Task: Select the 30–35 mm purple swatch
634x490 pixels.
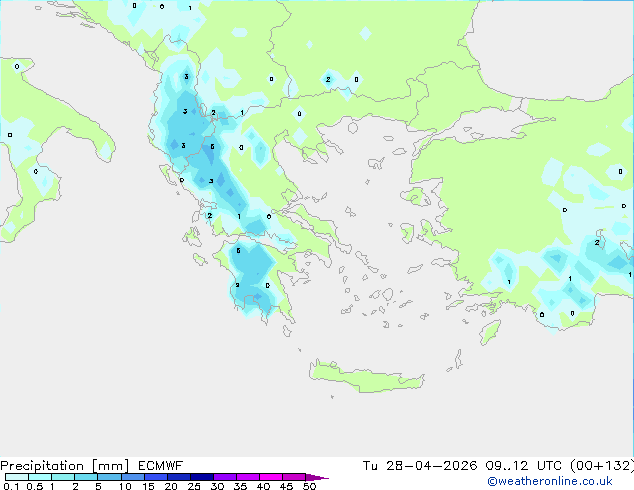Action: [224, 477]
